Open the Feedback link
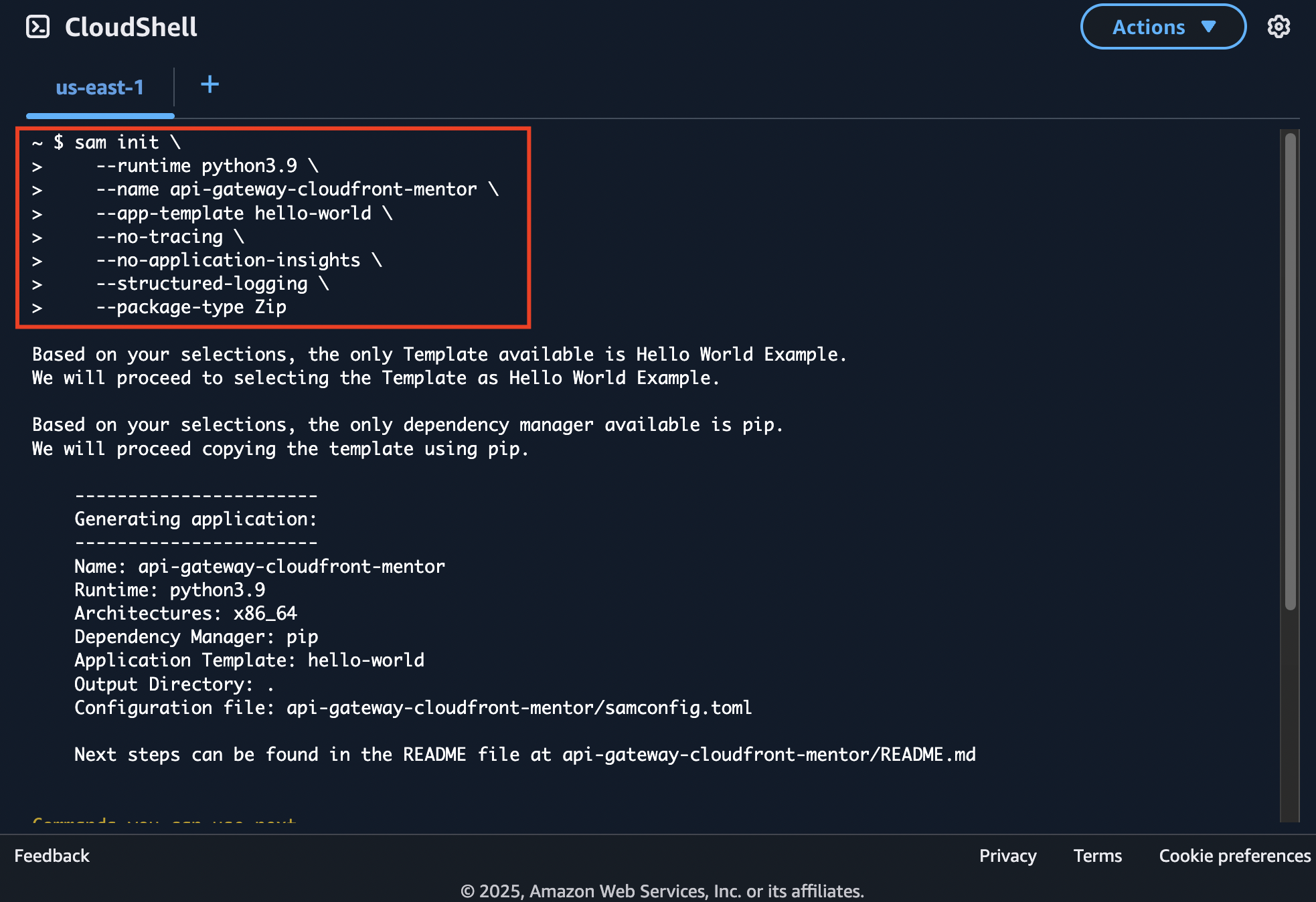Viewport: 1316px width, 902px height. [x=52, y=856]
